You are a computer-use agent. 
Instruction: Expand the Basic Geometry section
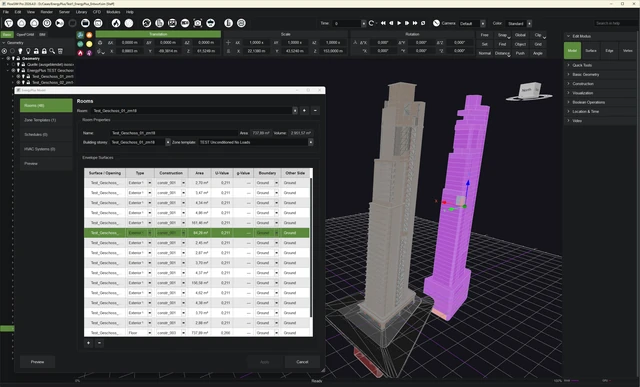pos(600,74)
